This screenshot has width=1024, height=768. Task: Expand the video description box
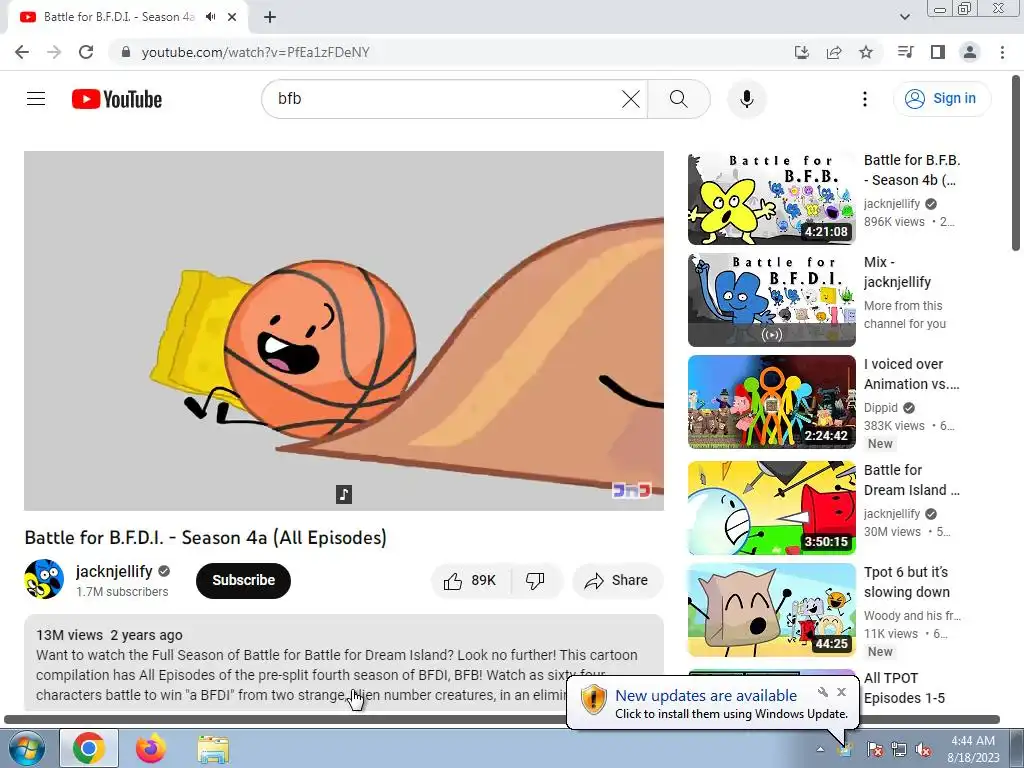coord(344,663)
